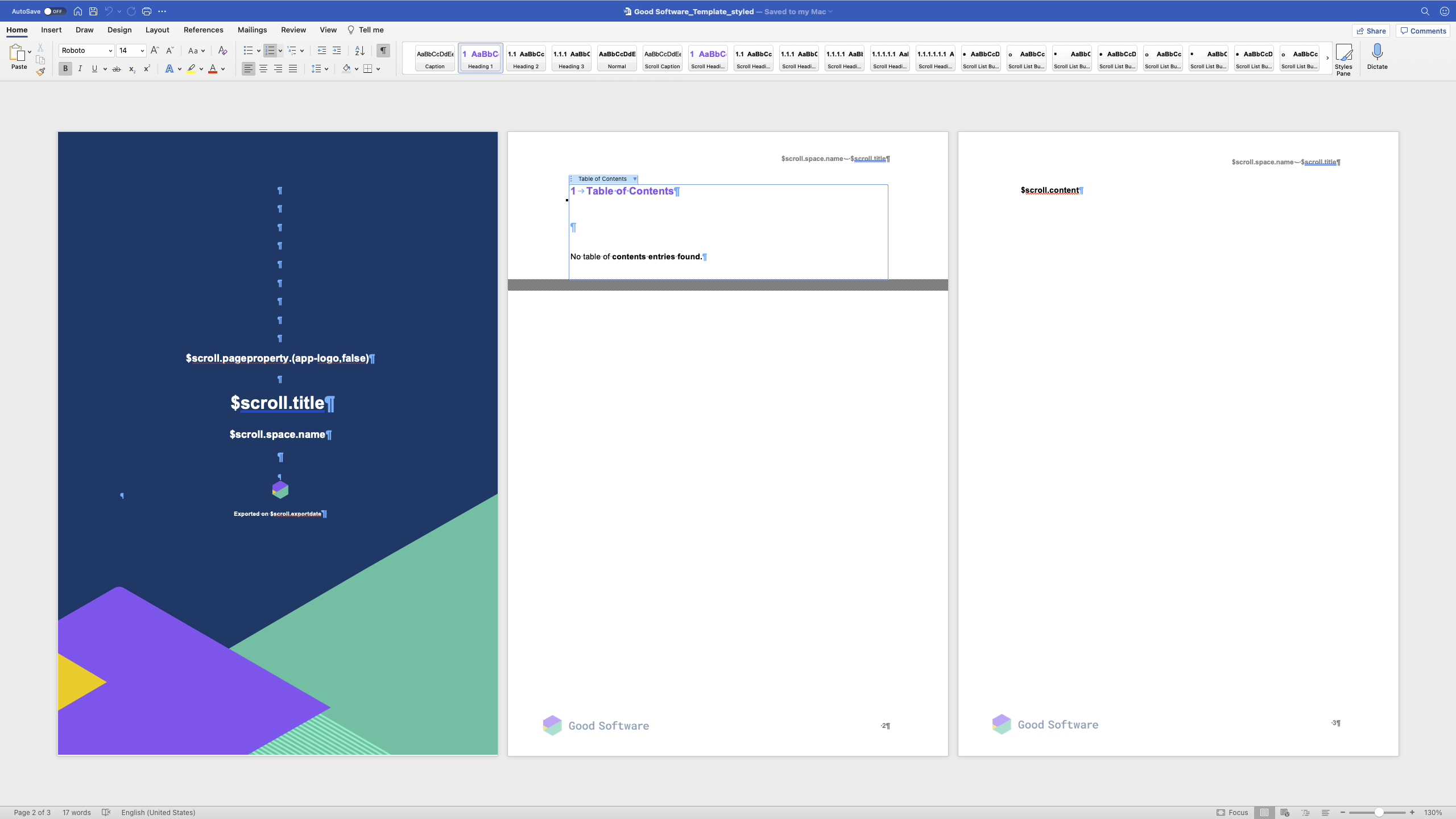Screen dimensions: 1456x819
Task: Click the Share button
Action: click(1371, 31)
